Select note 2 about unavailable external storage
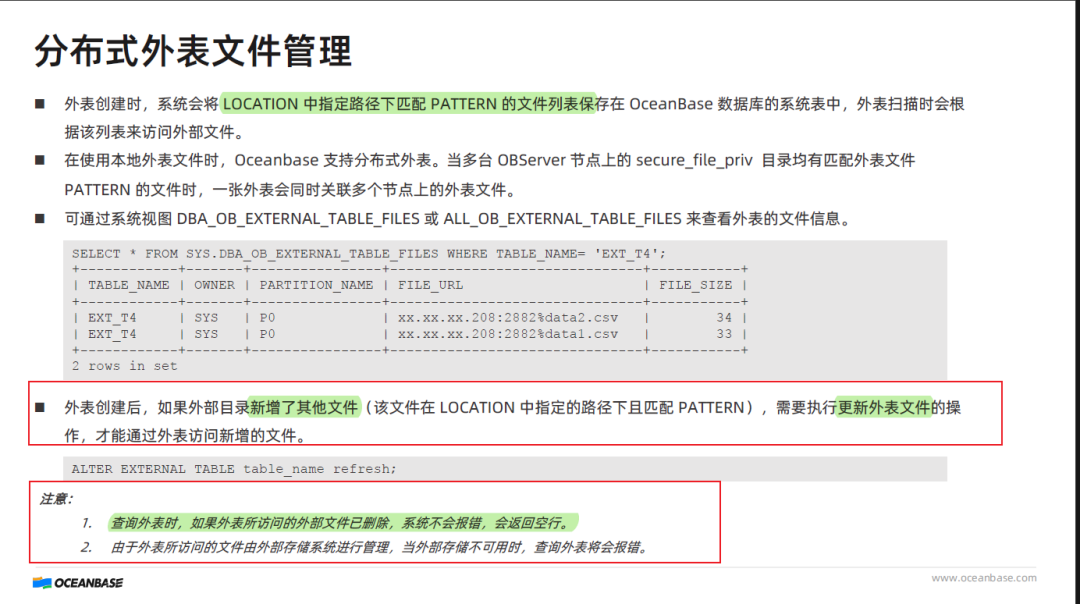Screen dimensions: 1080x604 point(380,548)
